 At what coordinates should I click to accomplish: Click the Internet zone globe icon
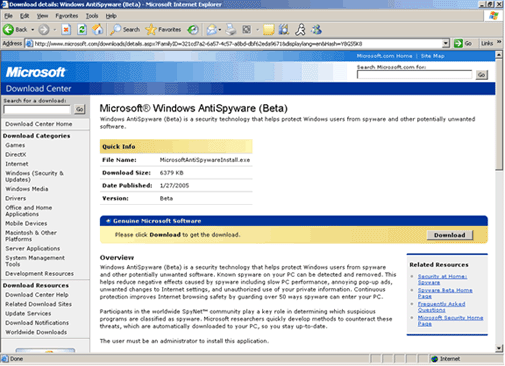tap(434, 359)
